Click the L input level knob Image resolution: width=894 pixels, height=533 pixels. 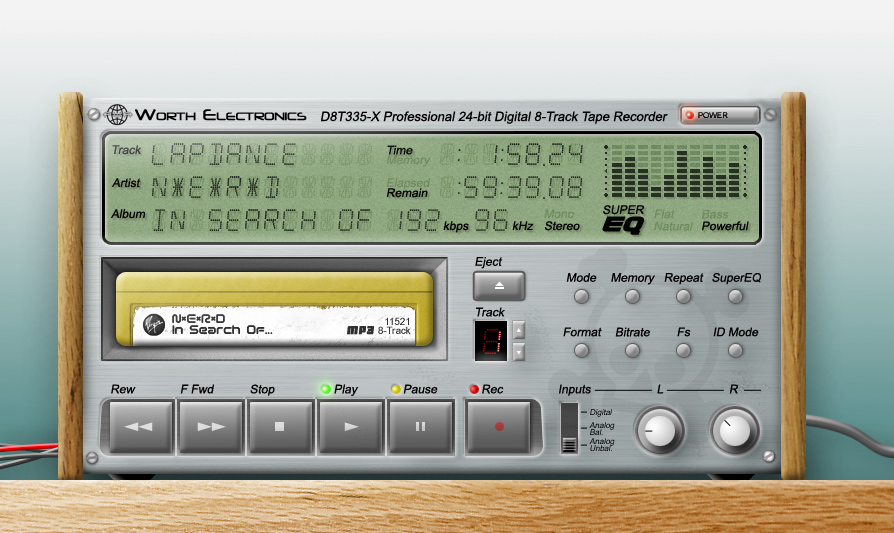(x=660, y=430)
